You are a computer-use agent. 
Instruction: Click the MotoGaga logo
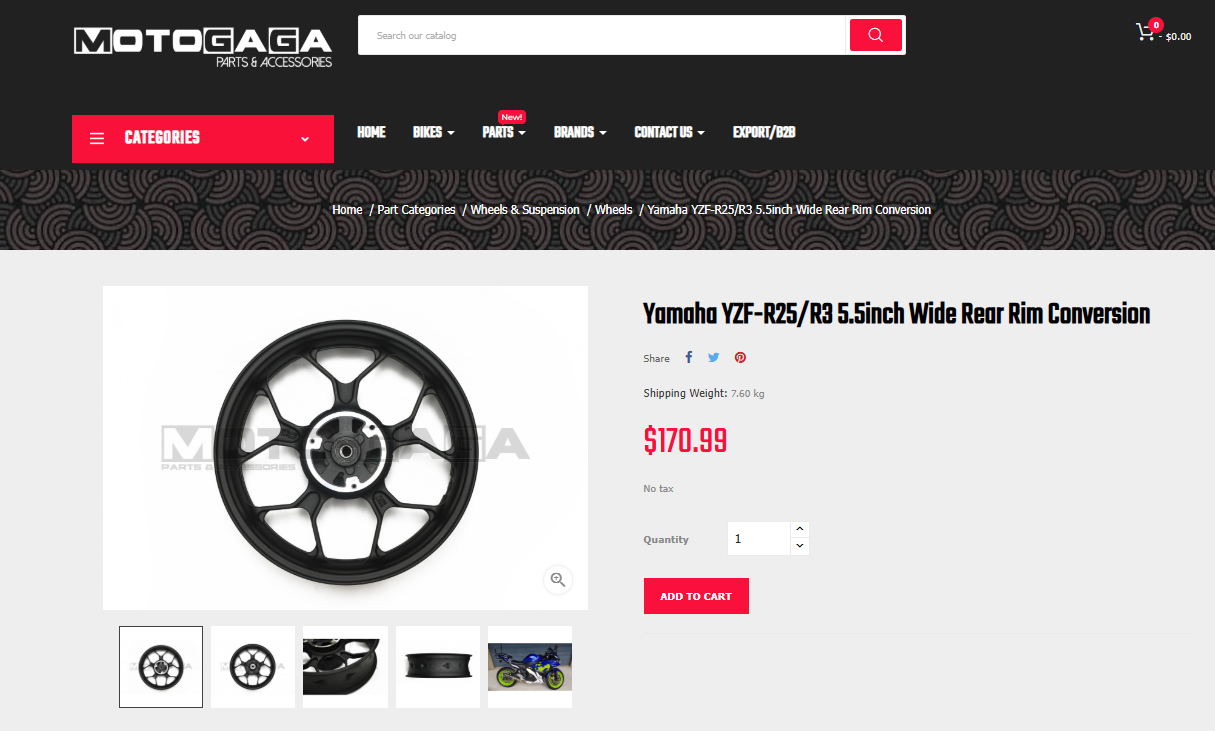(x=202, y=47)
